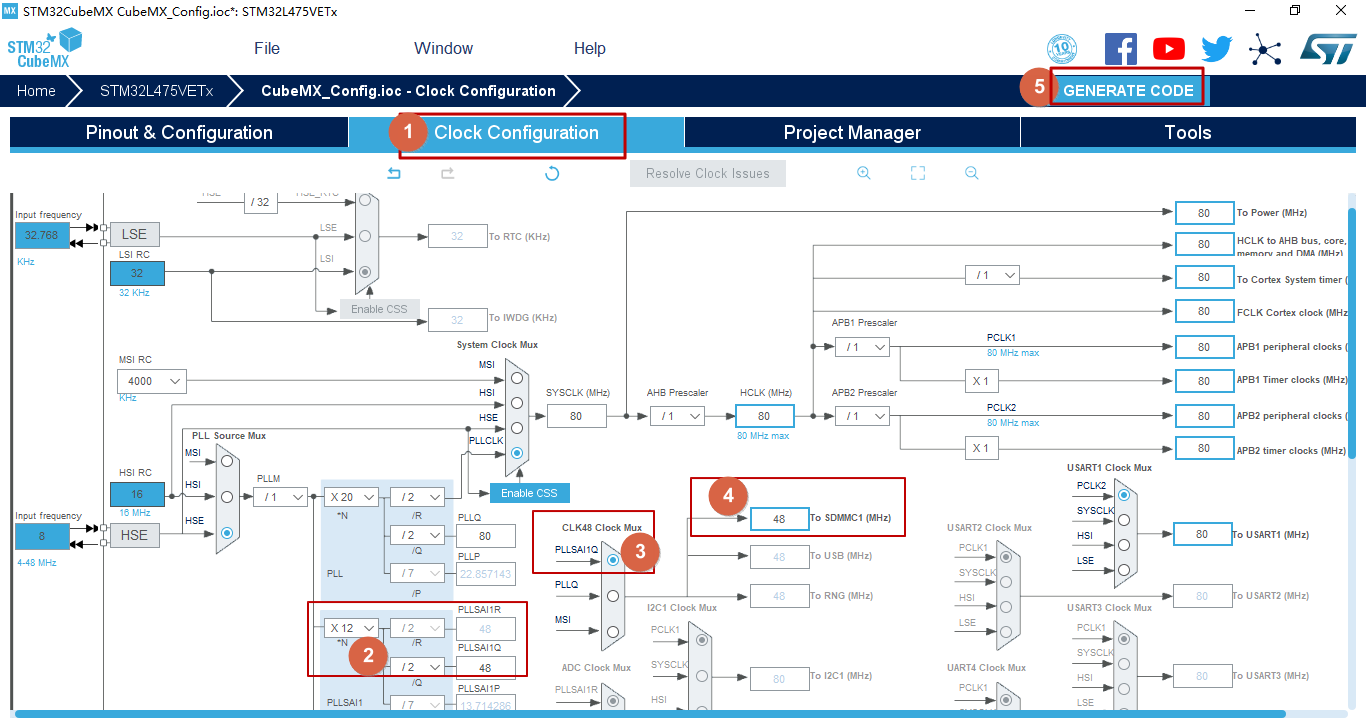Zoom in on the clock diagram
This screenshot has width=1366, height=728.
(864, 173)
